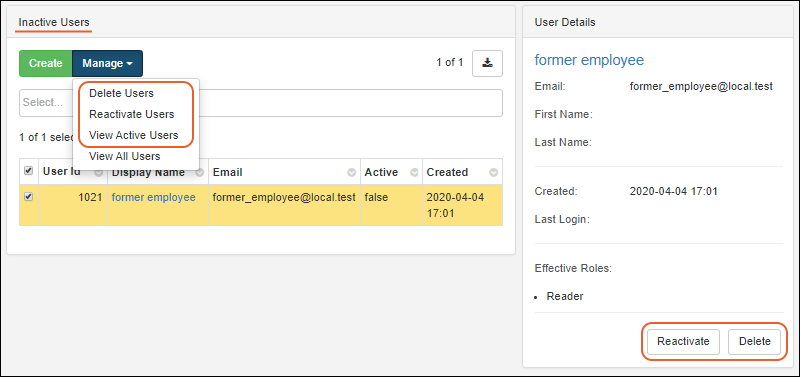
Task: Click the download export icon button
Action: click(487, 63)
